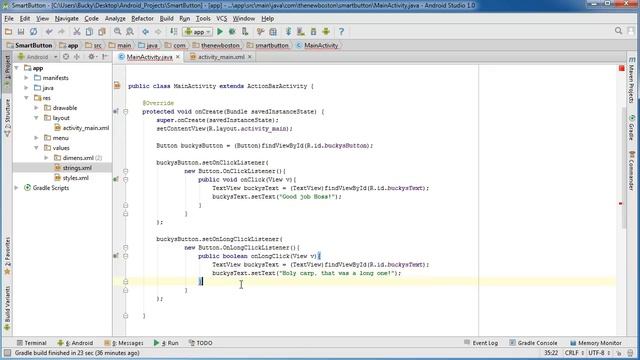The height and width of the screenshot is (360, 640).
Task: Fold the onCreate method gutter marker
Action: [125, 111]
